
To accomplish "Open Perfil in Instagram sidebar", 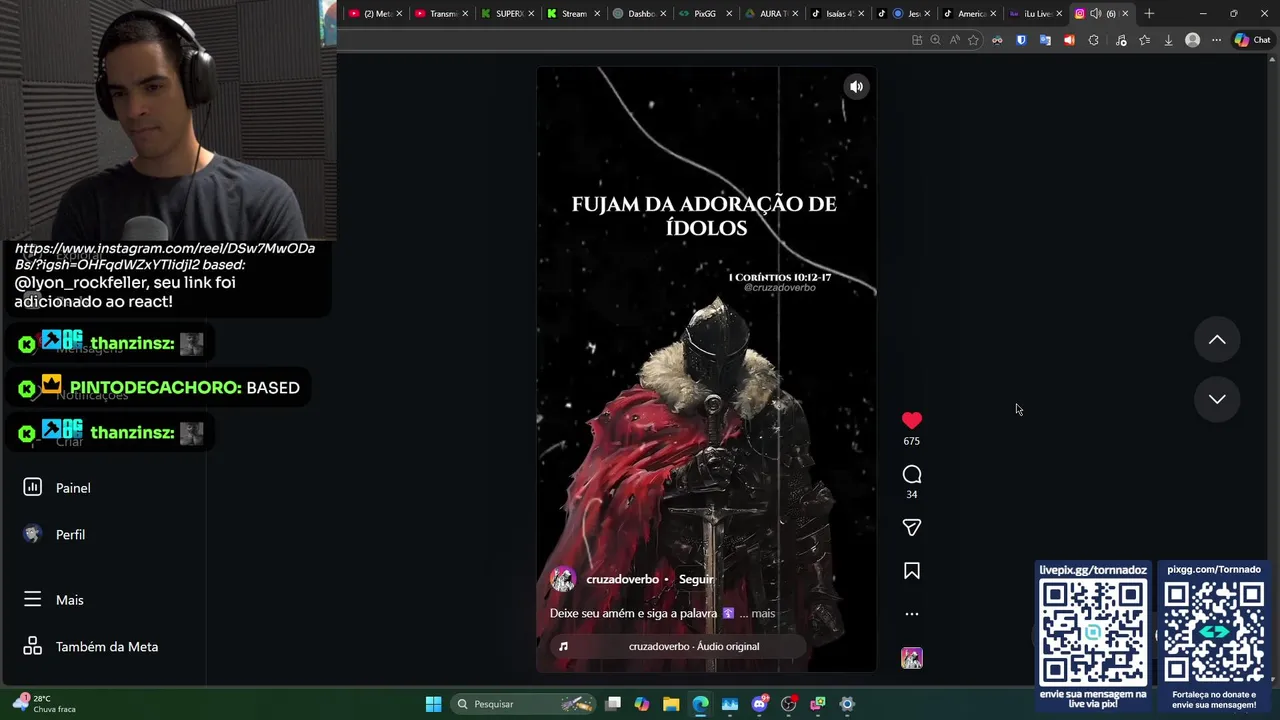I will pyautogui.click(x=70, y=535).
